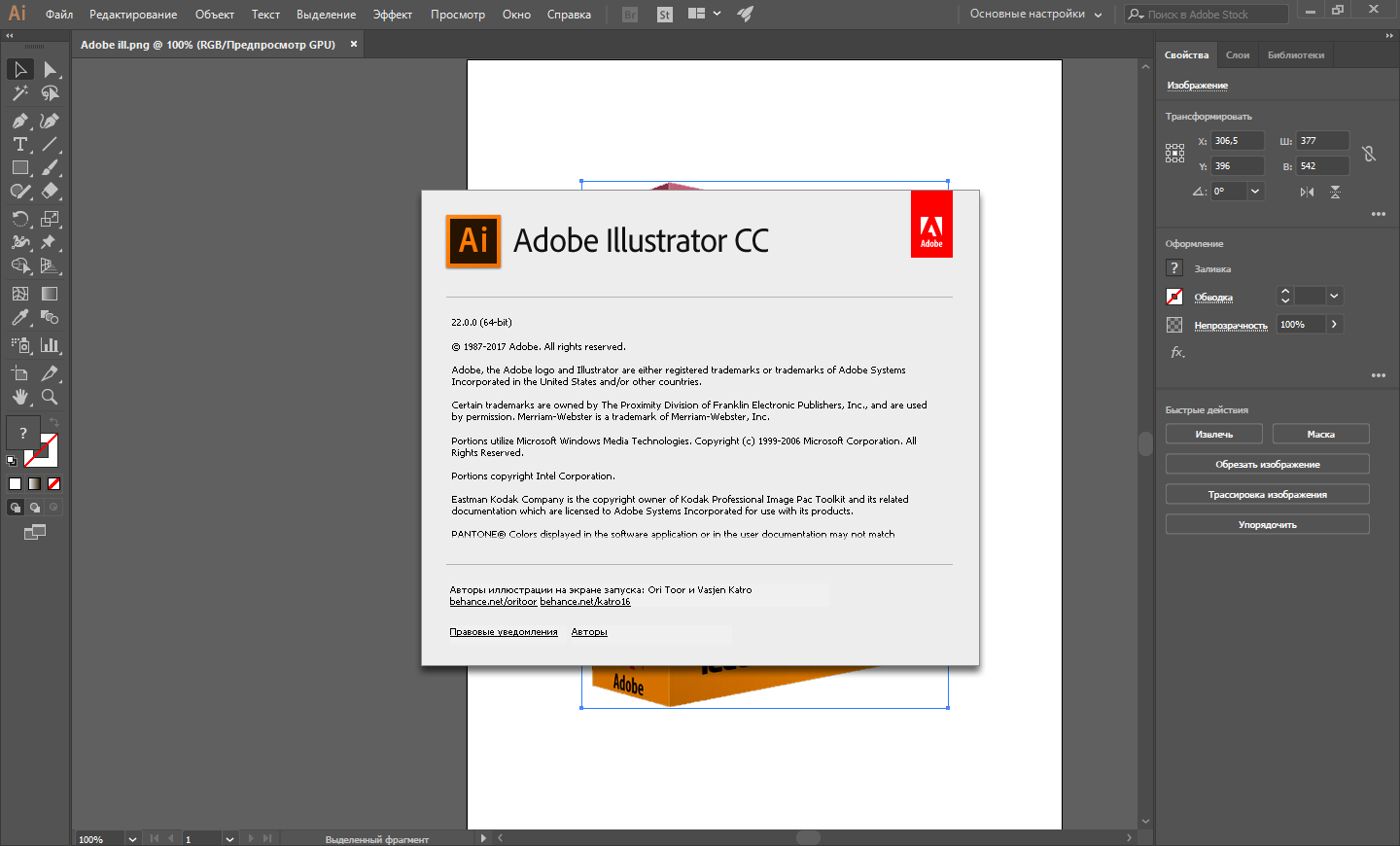
Task: Select the Hand tool
Action: pyautogui.click(x=19, y=397)
